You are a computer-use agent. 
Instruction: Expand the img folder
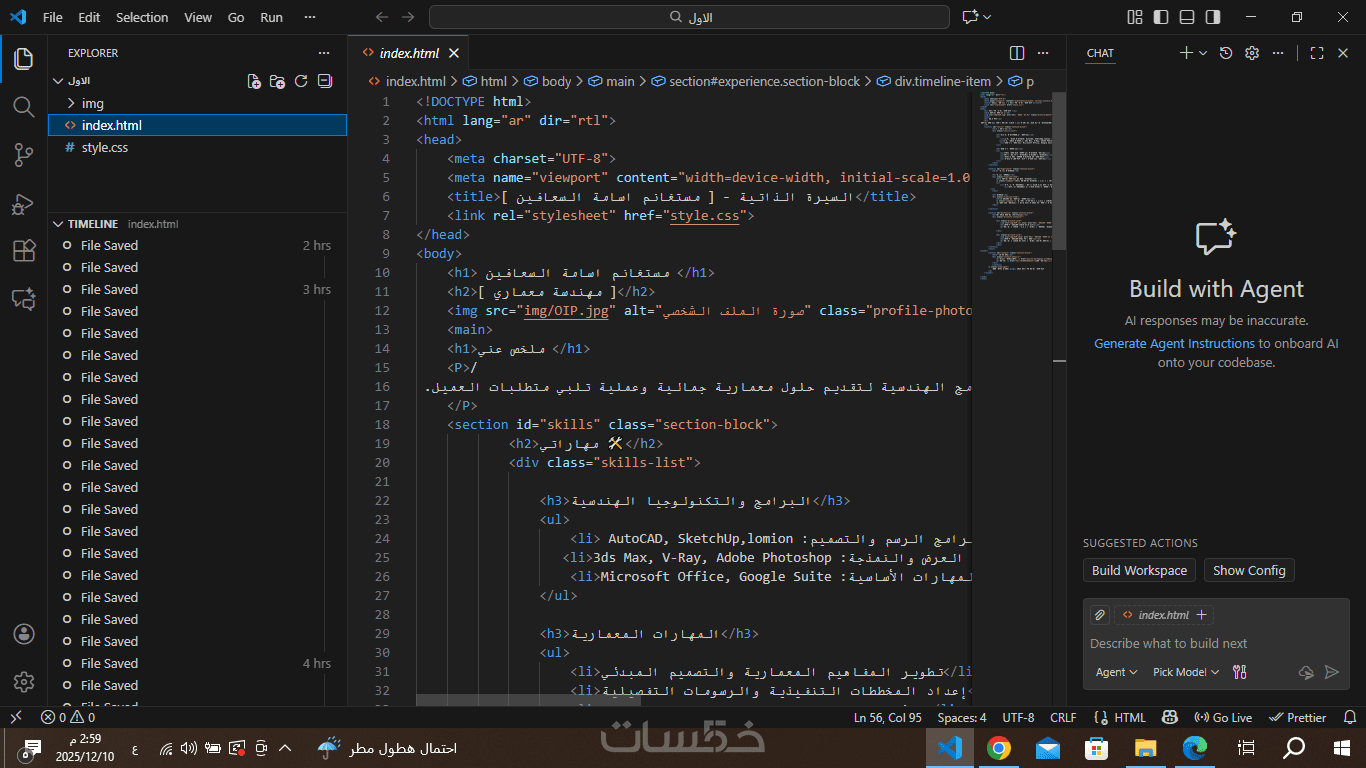tap(92, 103)
